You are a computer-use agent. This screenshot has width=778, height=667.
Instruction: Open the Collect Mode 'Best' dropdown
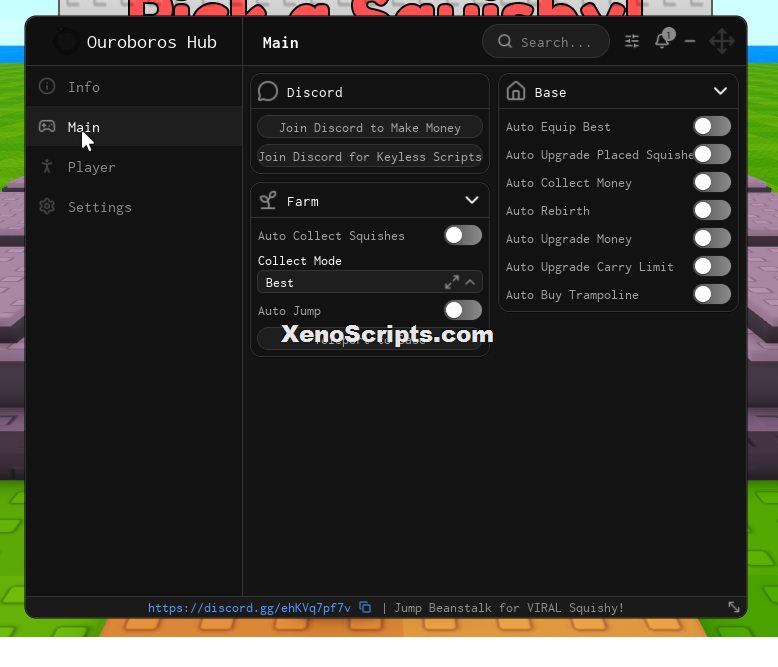(370, 282)
